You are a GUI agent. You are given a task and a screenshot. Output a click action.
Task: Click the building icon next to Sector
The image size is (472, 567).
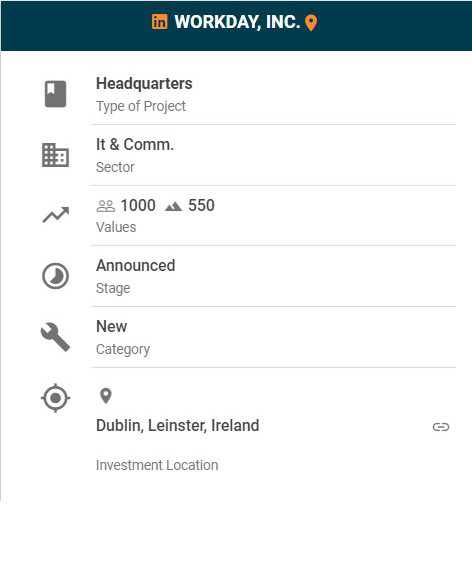tap(55, 155)
